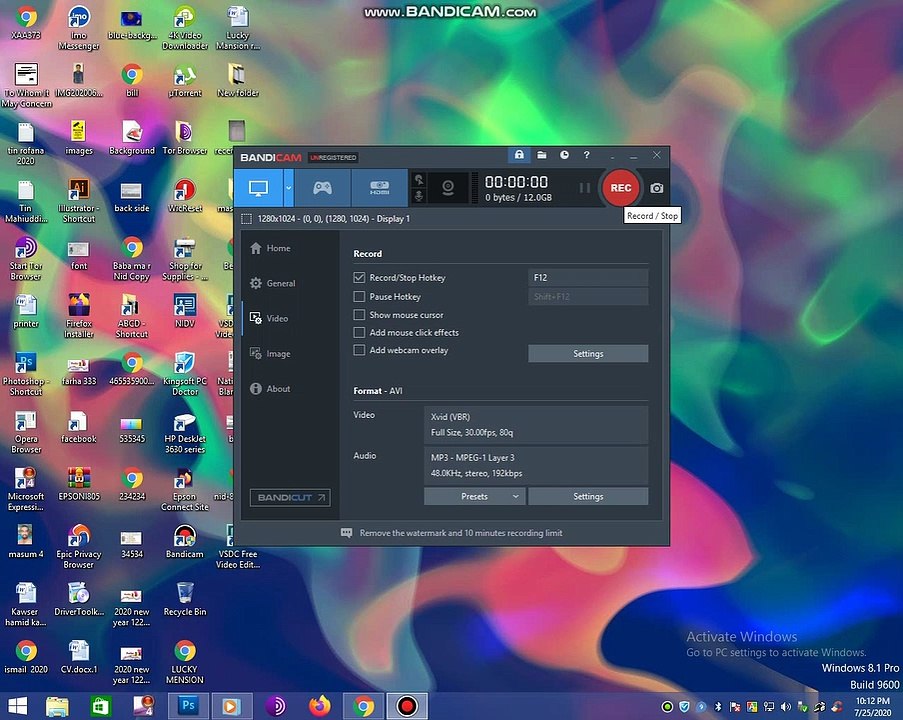This screenshot has width=903, height=720.
Task: Select the Tor Browser desktop icon
Action: (x=184, y=138)
